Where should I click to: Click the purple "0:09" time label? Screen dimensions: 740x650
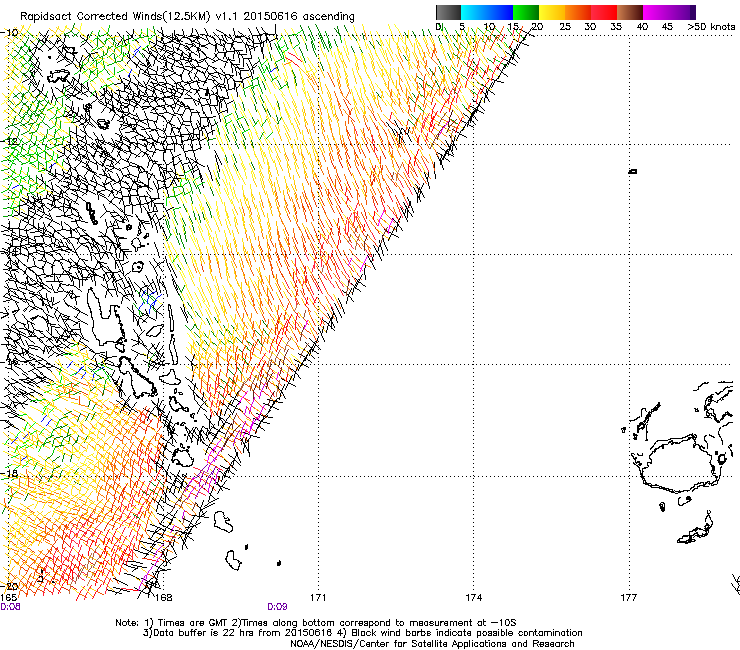point(278,607)
